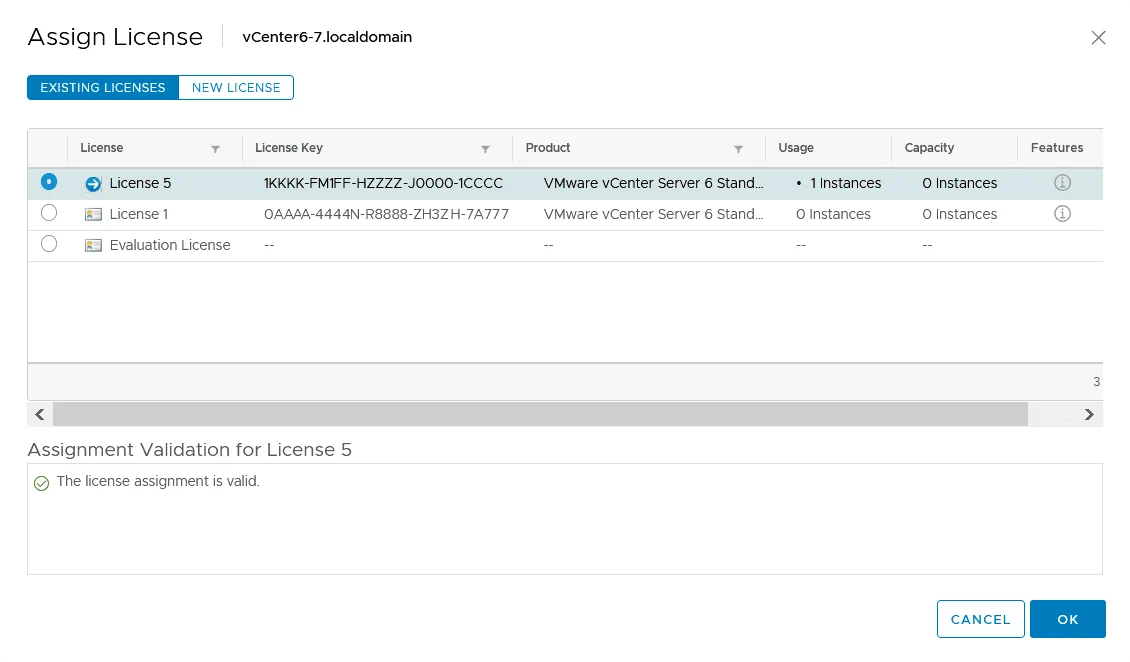
Task: Open features info for License 5
Action: tap(1063, 183)
